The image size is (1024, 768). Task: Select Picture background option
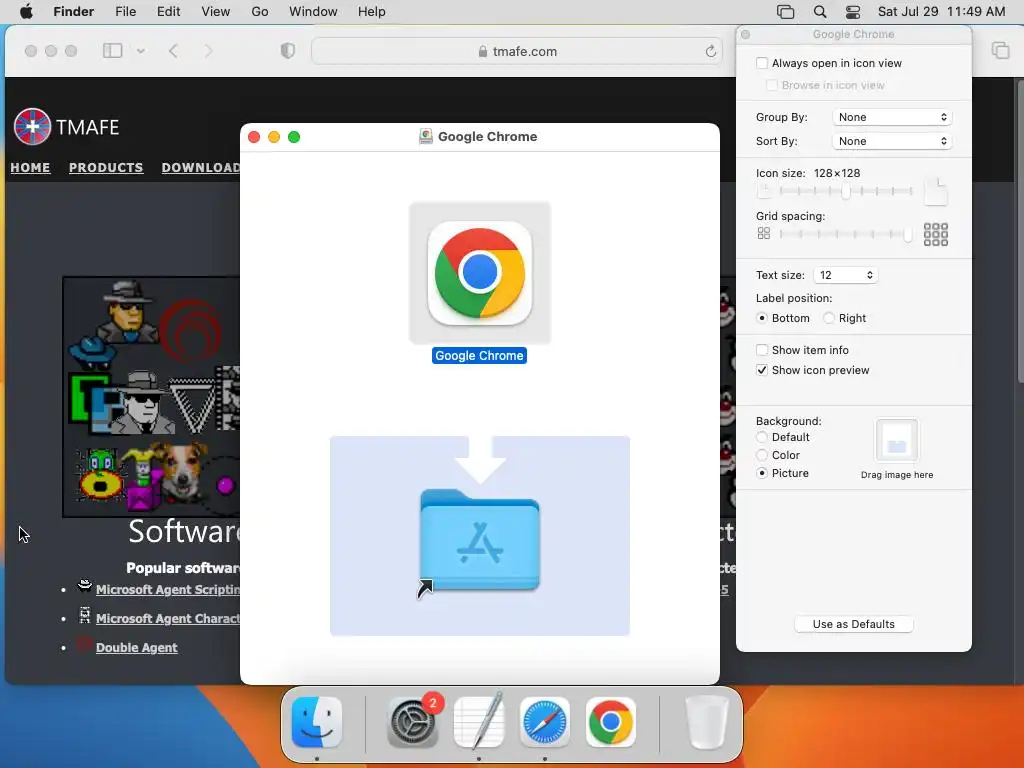[761, 473]
